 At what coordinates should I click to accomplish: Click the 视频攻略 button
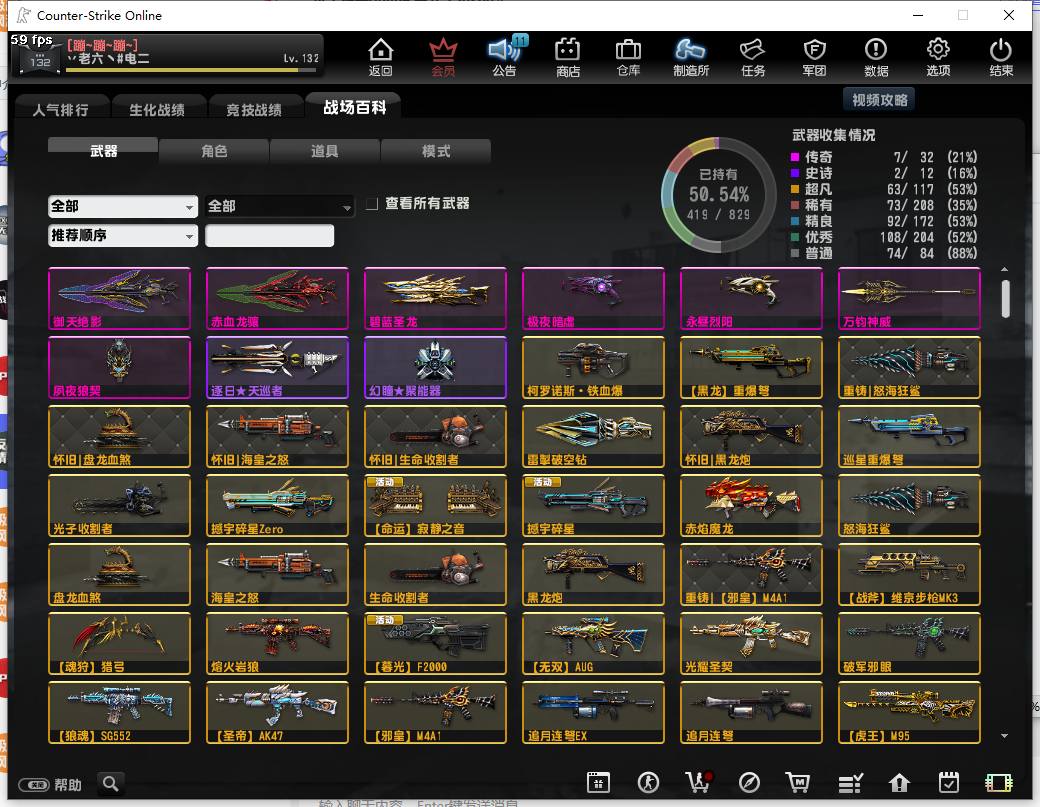click(x=879, y=100)
